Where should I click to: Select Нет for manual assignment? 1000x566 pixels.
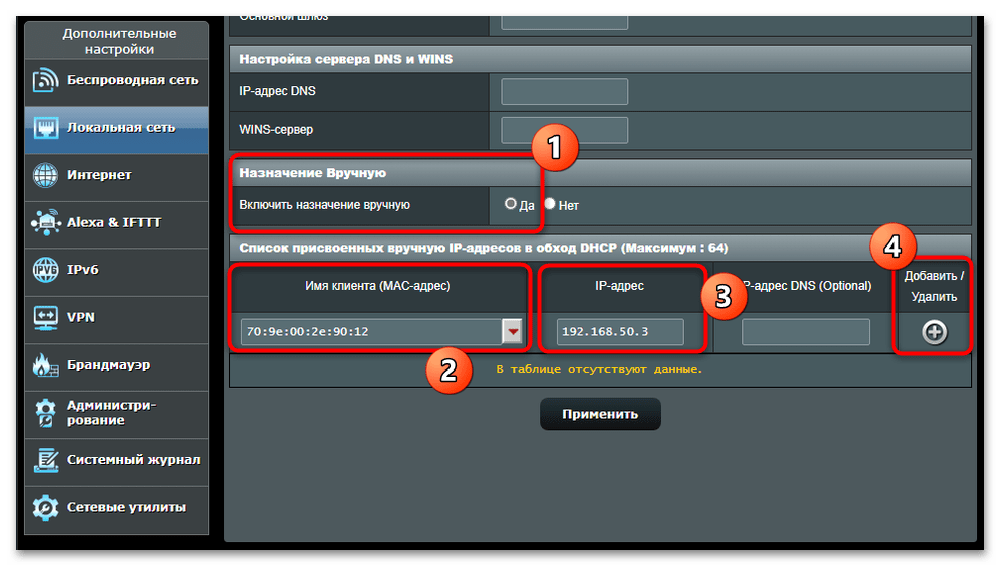(550, 204)
